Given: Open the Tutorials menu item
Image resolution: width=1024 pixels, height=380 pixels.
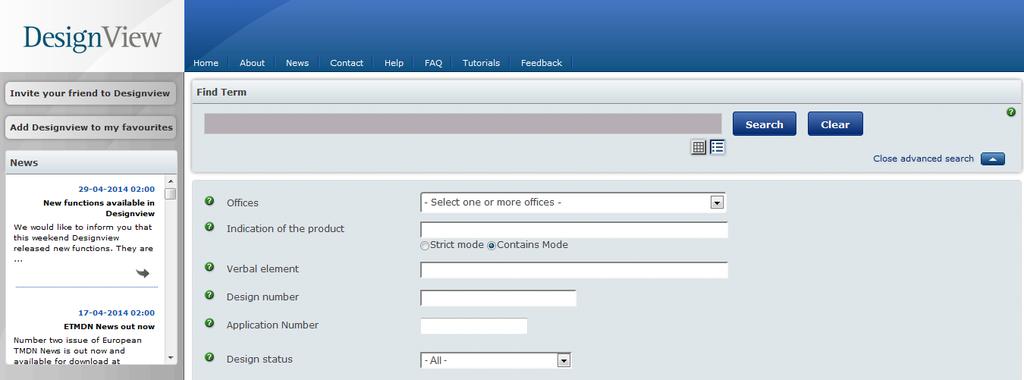Looking at the screenshot, I should (x=481, y=63).
